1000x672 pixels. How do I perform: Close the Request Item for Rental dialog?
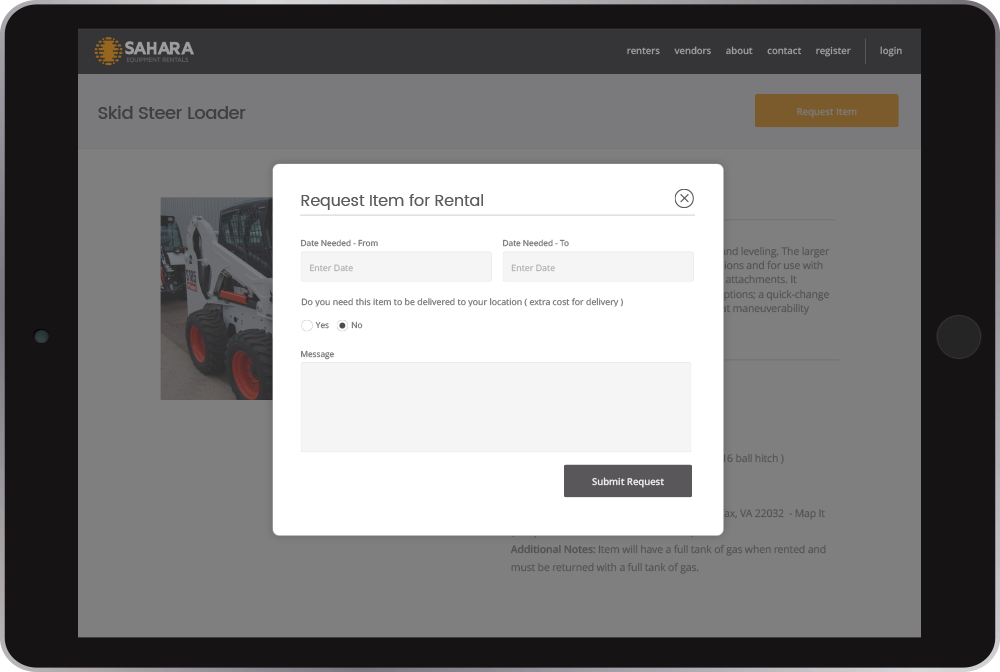[x=684, y=198]
